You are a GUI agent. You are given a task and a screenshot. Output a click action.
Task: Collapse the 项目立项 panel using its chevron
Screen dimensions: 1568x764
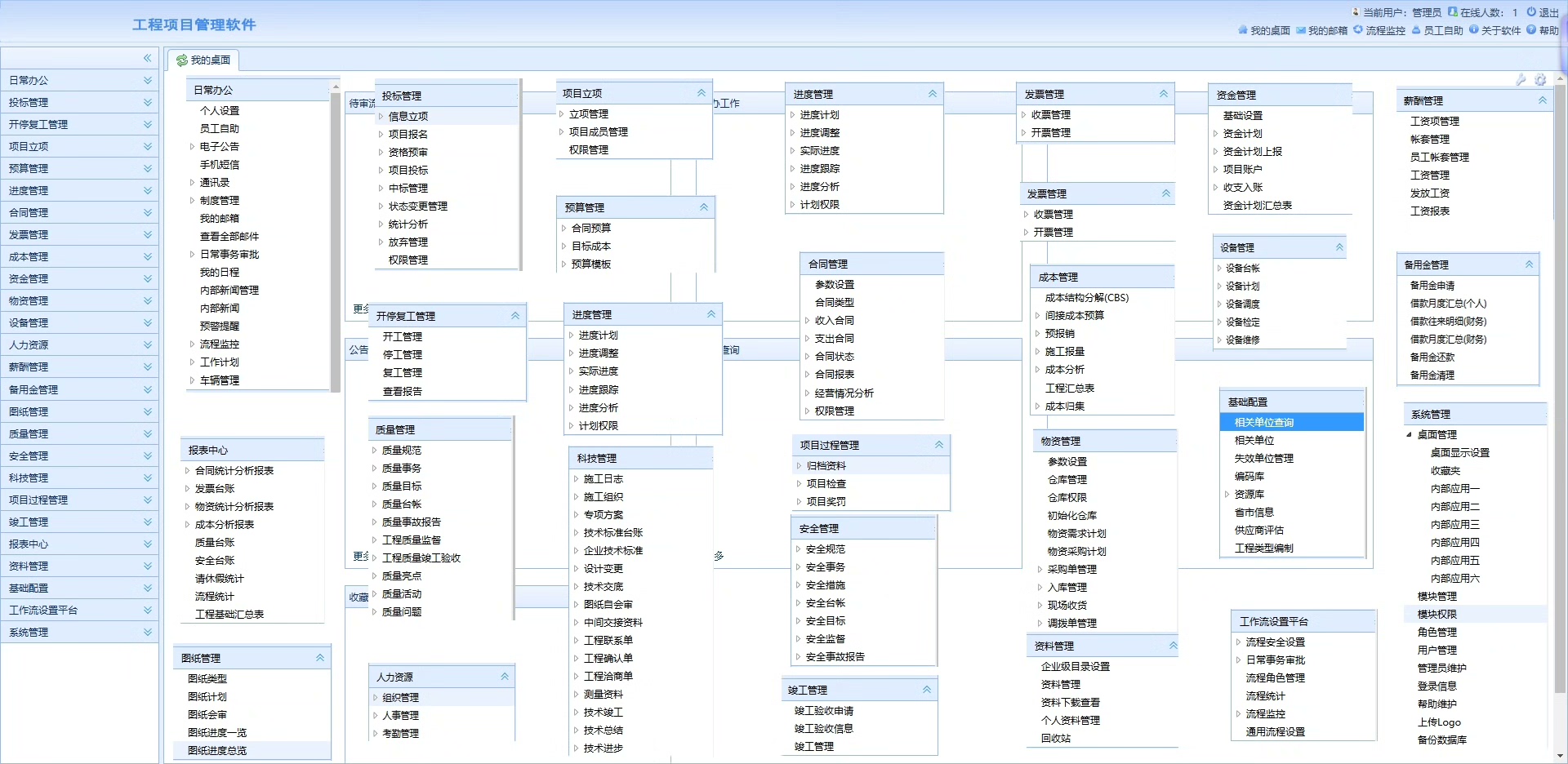[x=702, y=93]
